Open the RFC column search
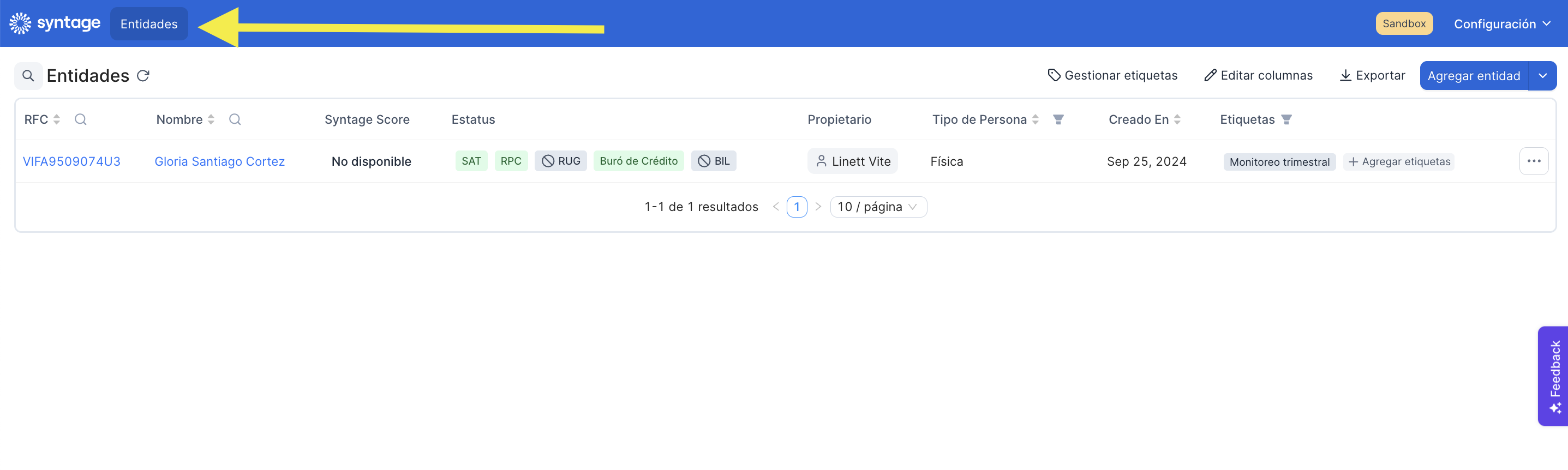Viewport: 1568px width, 470px height. 80,119
